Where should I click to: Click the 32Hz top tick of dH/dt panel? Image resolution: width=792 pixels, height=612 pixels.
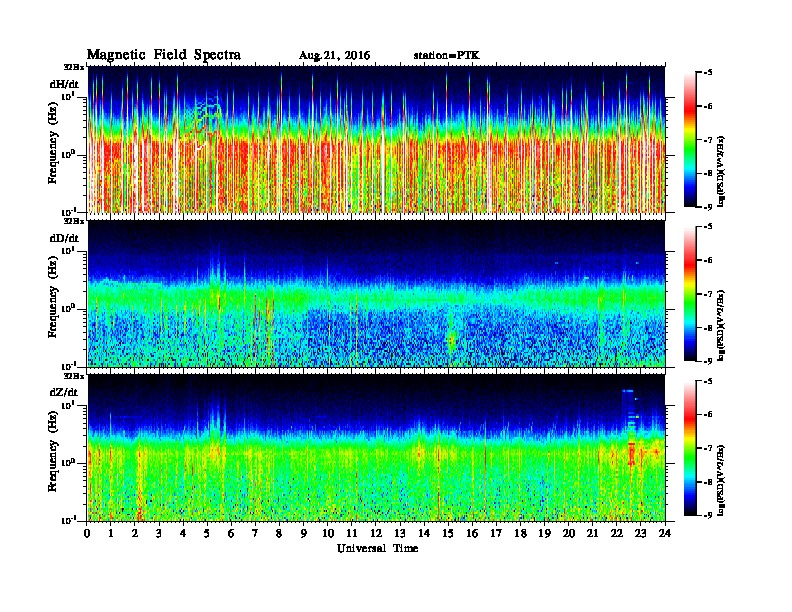point(74,67)
